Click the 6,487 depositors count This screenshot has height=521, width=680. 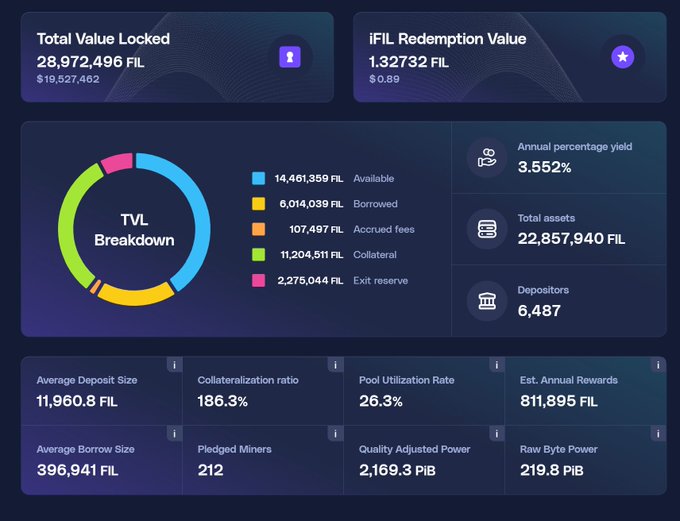coord(539,311)
